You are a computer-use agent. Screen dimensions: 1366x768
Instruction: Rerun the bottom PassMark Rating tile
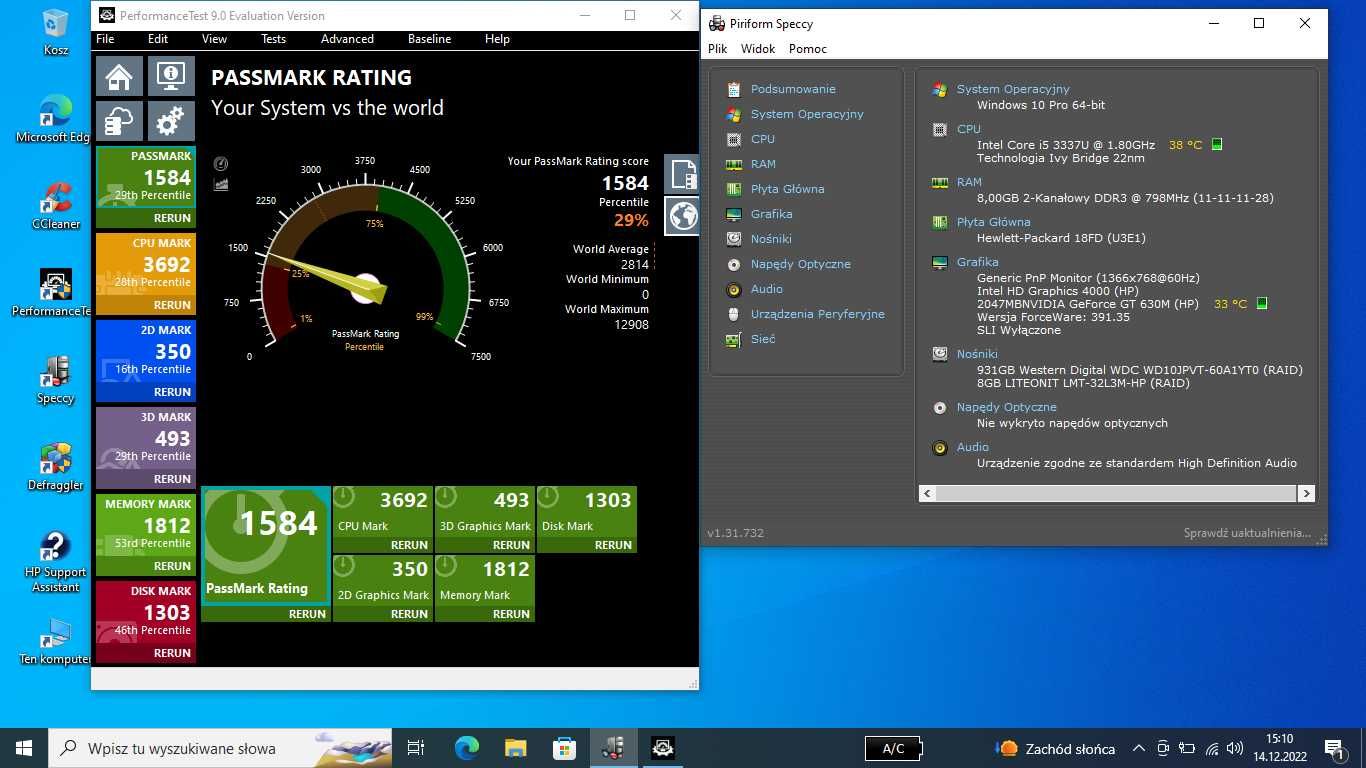click(307, 614)
